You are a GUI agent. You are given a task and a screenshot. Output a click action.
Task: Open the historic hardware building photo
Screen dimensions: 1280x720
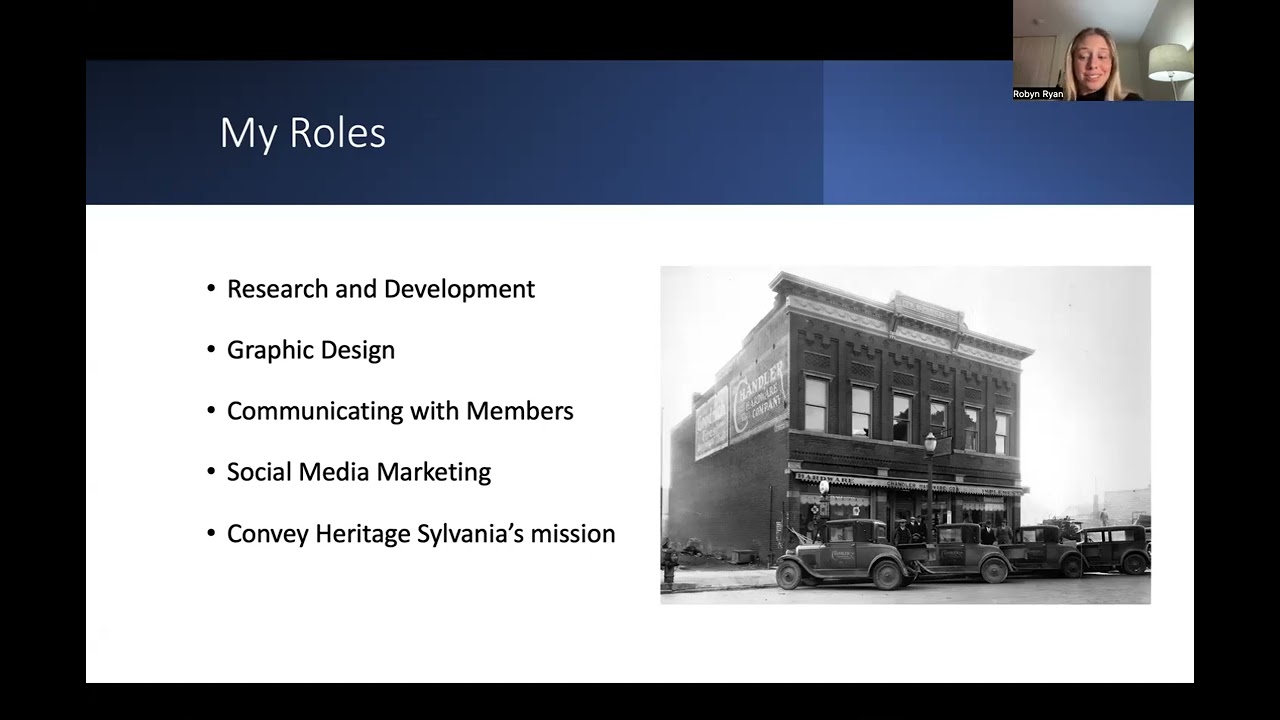(x=905, y=435)
